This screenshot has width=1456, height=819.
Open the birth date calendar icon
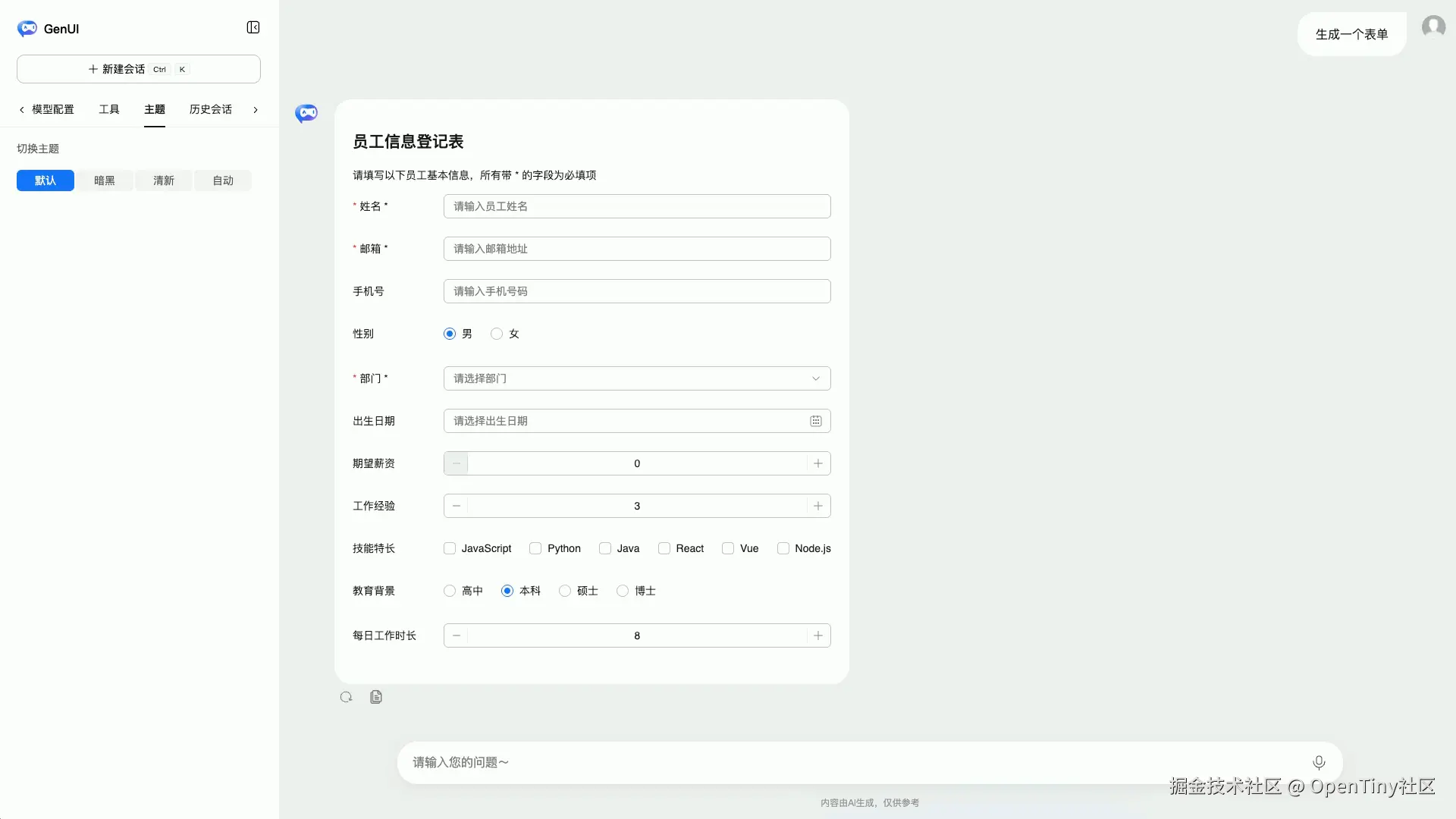tap(816, 421)
